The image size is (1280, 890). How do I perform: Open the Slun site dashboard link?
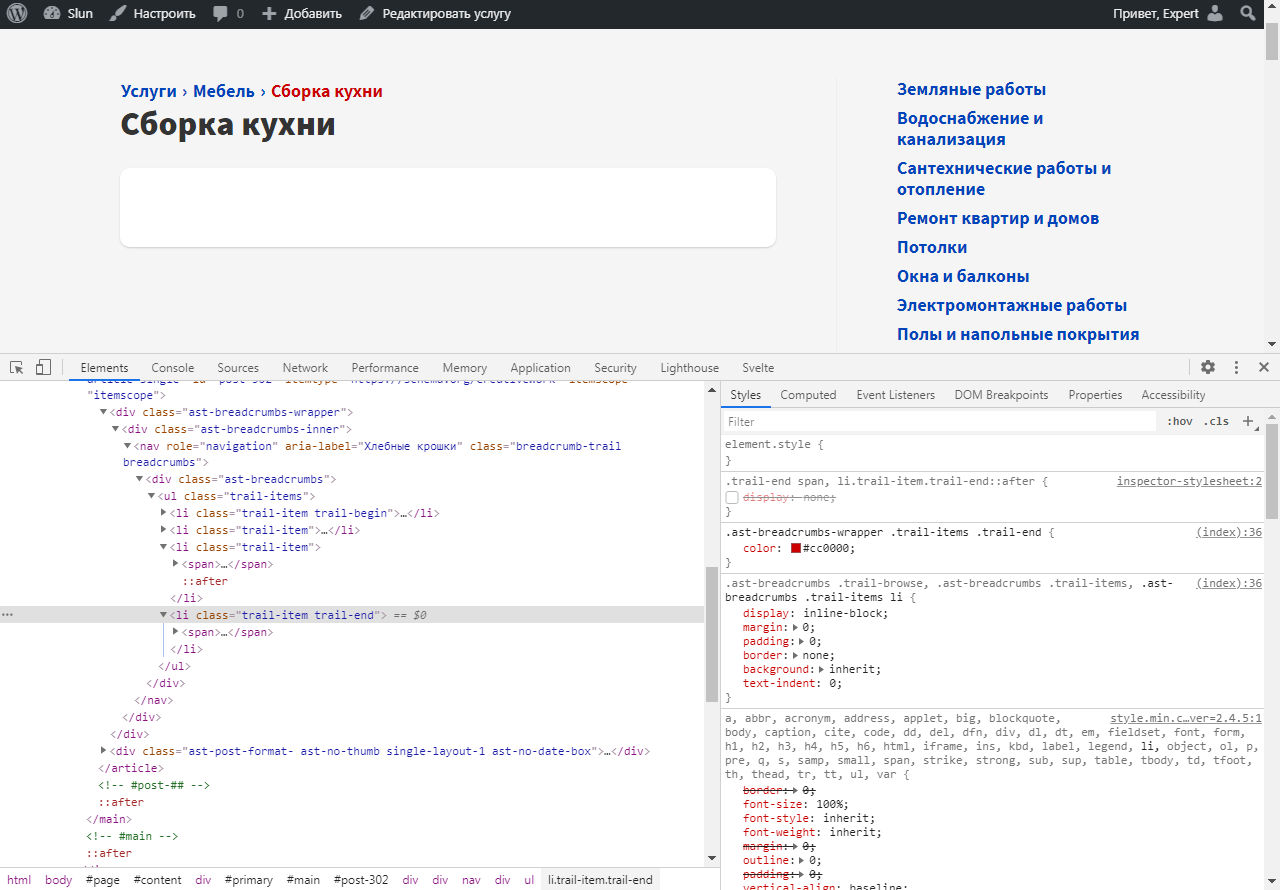[x=68, y=14]
